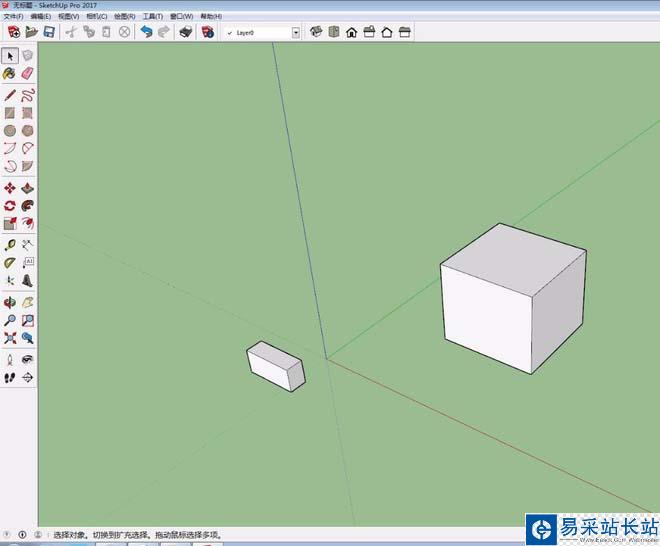Select the Look Around eye tool
This screenshot has height=546, width=660.
[x=27, y=360]
